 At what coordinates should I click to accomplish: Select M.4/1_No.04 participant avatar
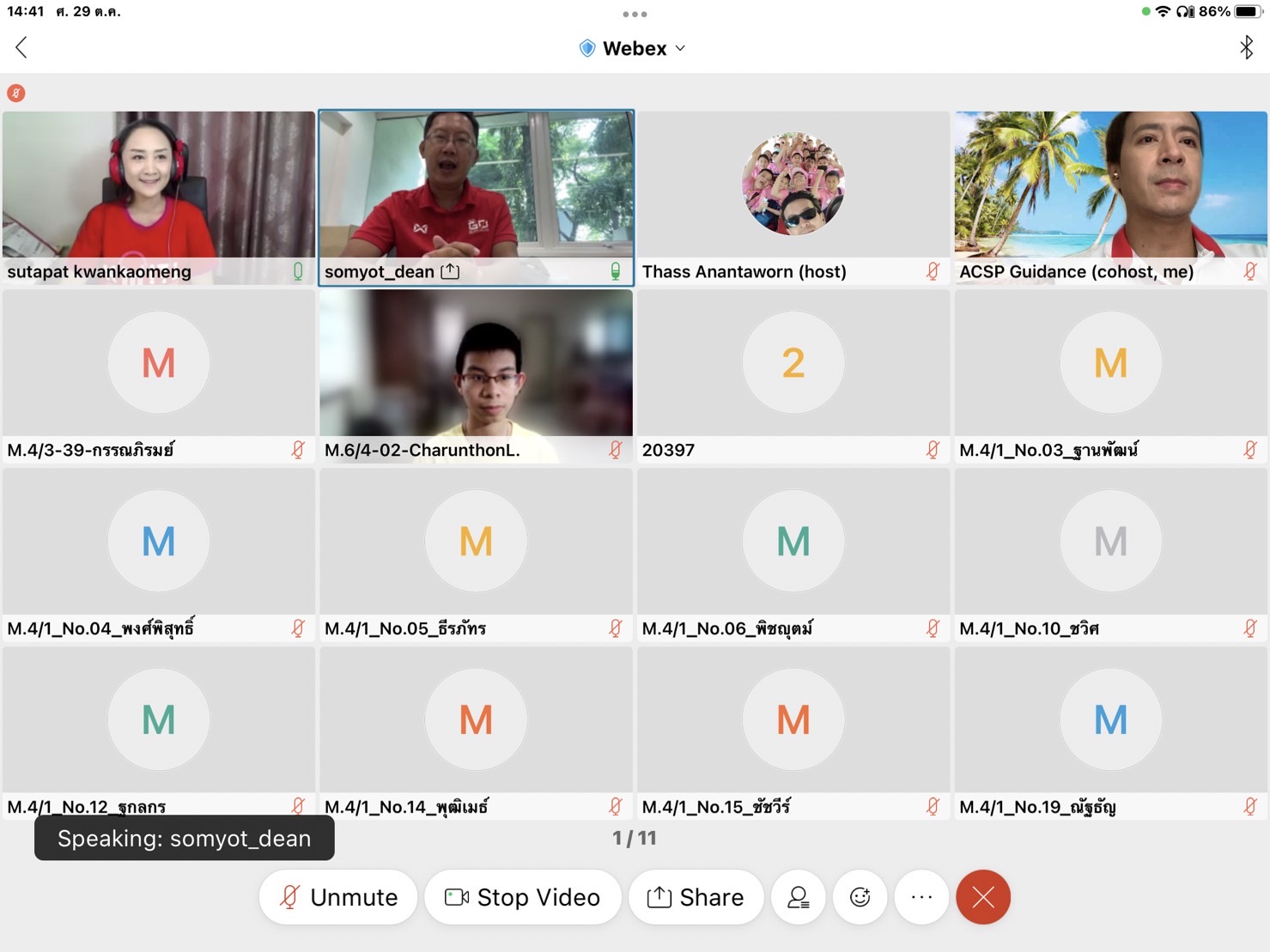(x=159, y=541)
